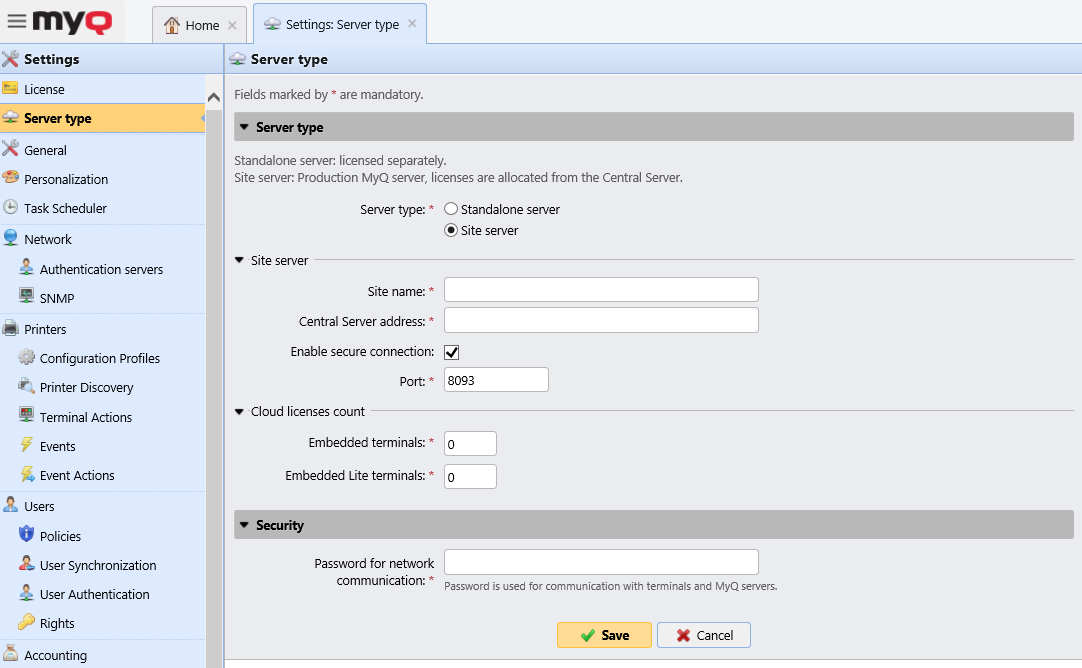1082x668 pixels.
Task: Uncheck Enable secure connection
Action: pos(450,351)
